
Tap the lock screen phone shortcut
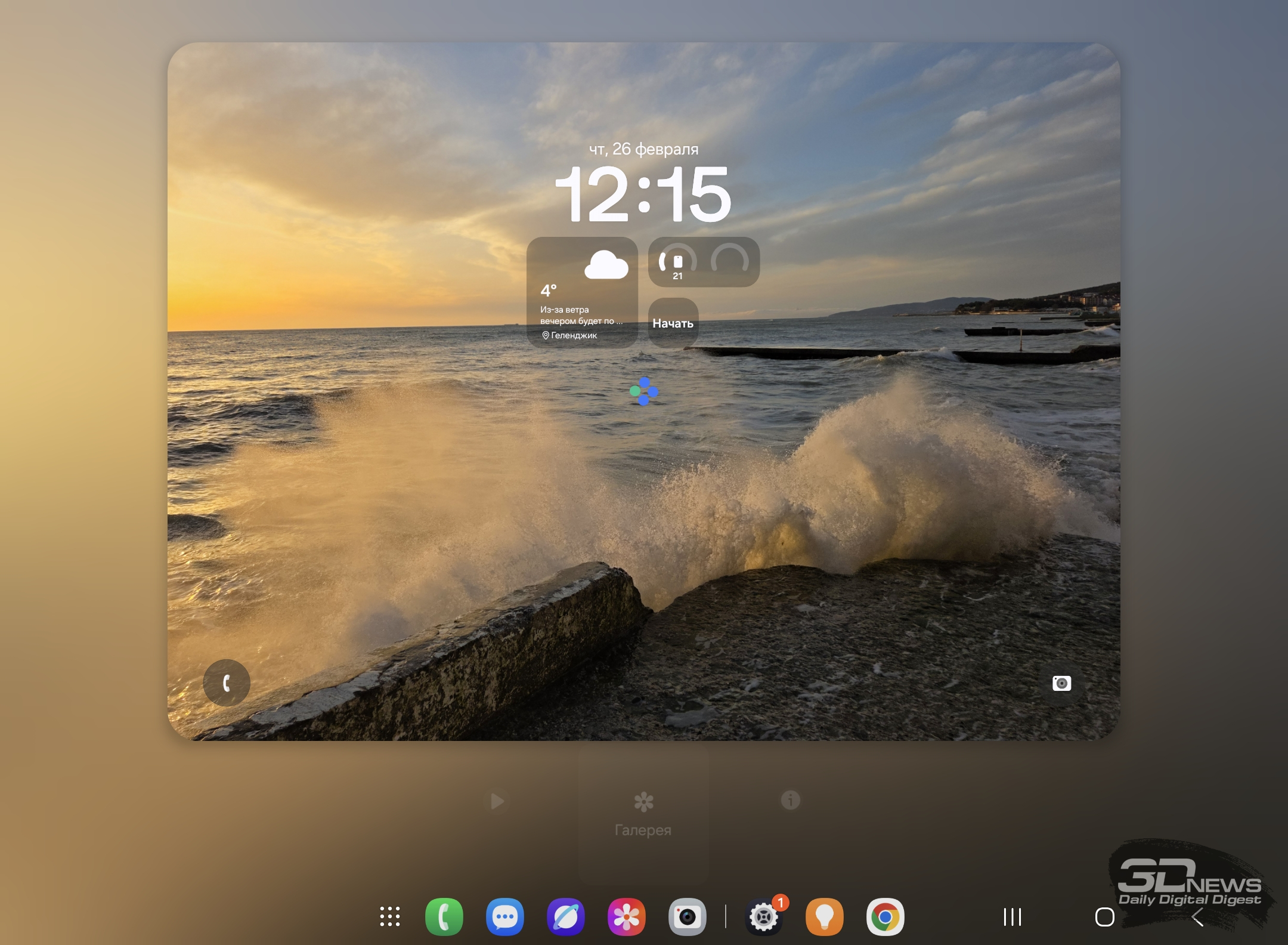[x=227, y=683]
